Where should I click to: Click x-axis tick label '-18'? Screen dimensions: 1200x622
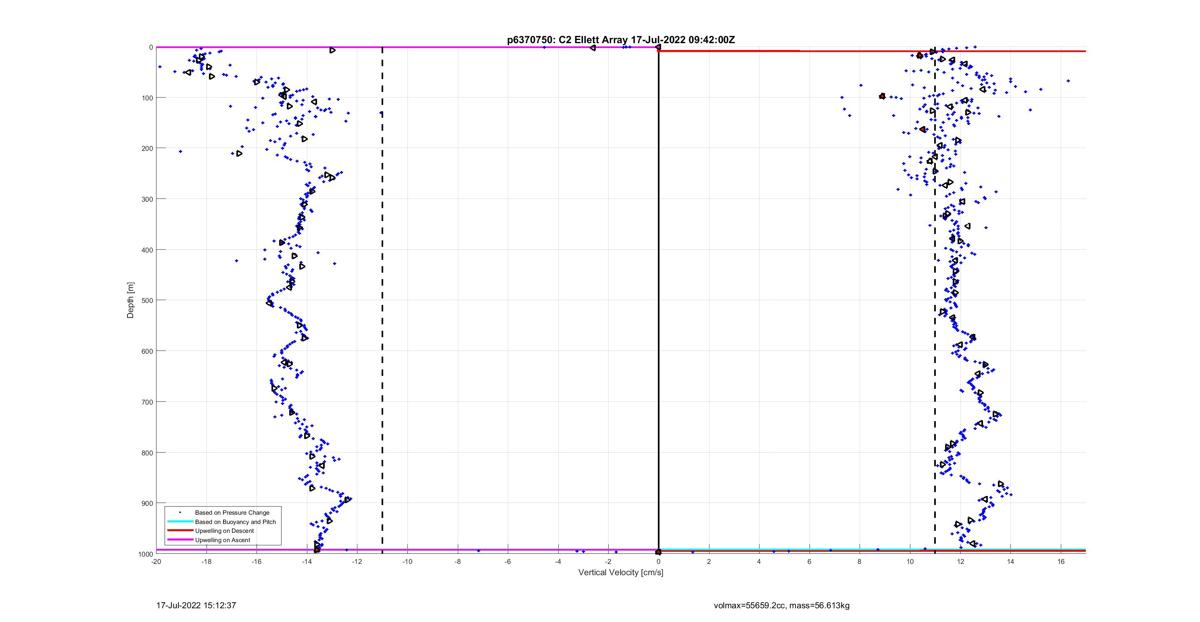click(x=206, y=560)
